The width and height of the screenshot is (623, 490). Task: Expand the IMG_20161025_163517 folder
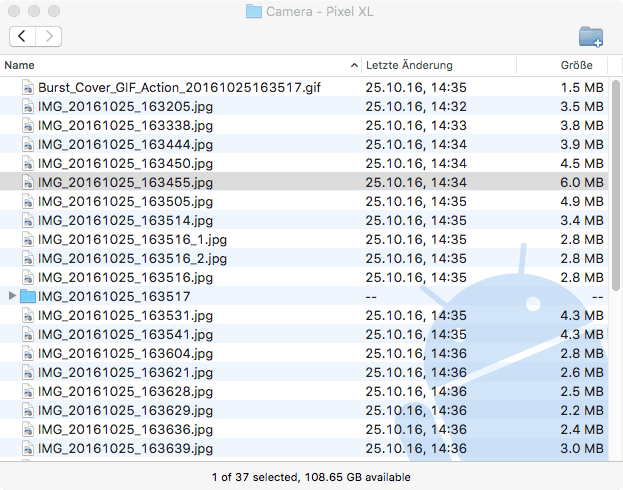12,296
